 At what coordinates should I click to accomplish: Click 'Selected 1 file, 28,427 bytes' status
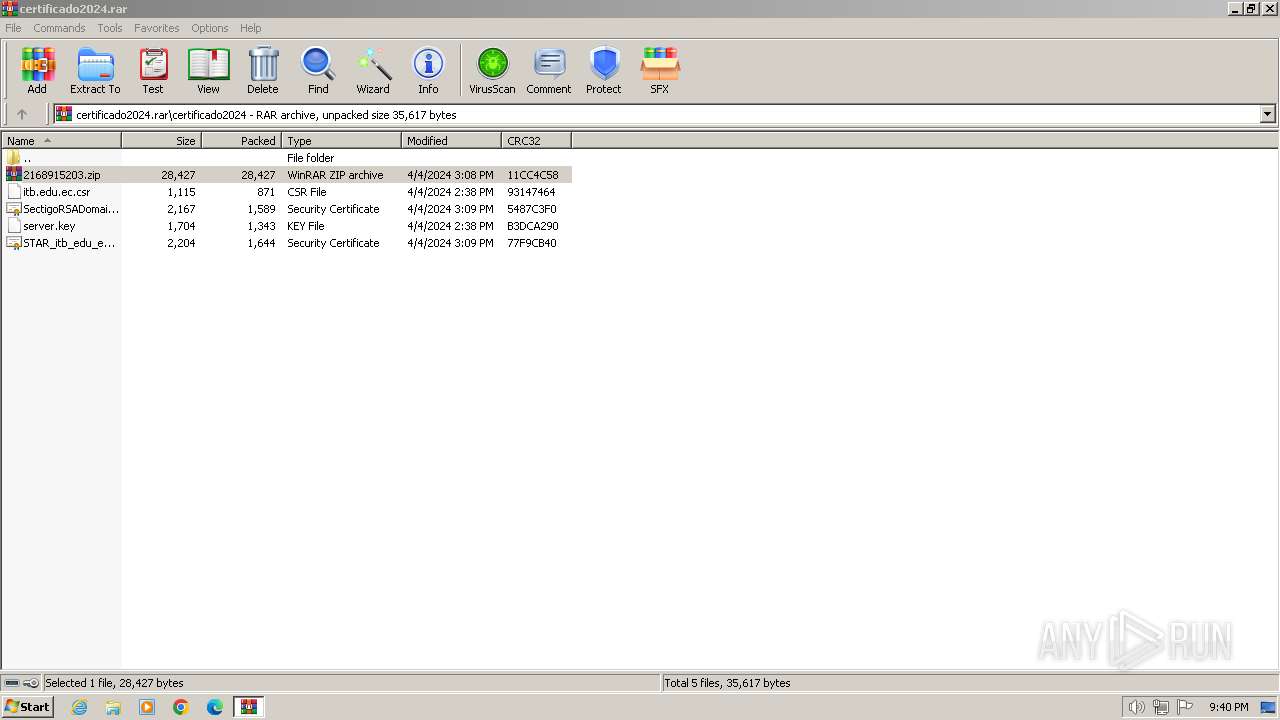[x=114, y=683]
